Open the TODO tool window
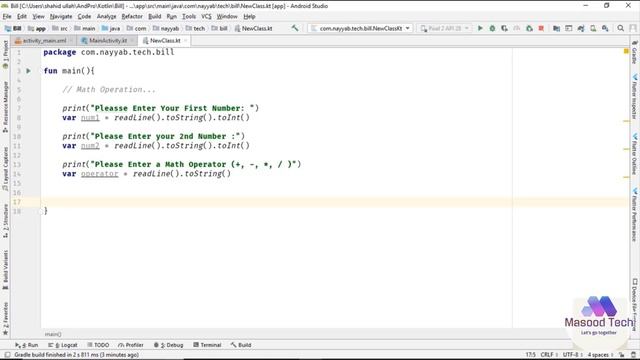The height and width of the screenshot is (360, 640). tap(98, 345)
